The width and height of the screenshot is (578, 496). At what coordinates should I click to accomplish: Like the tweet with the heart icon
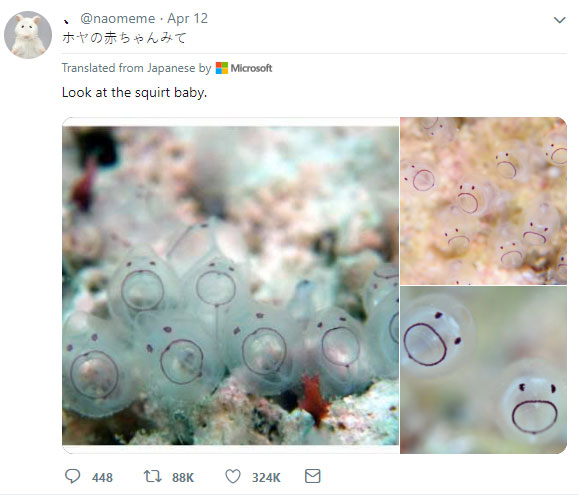233,476
